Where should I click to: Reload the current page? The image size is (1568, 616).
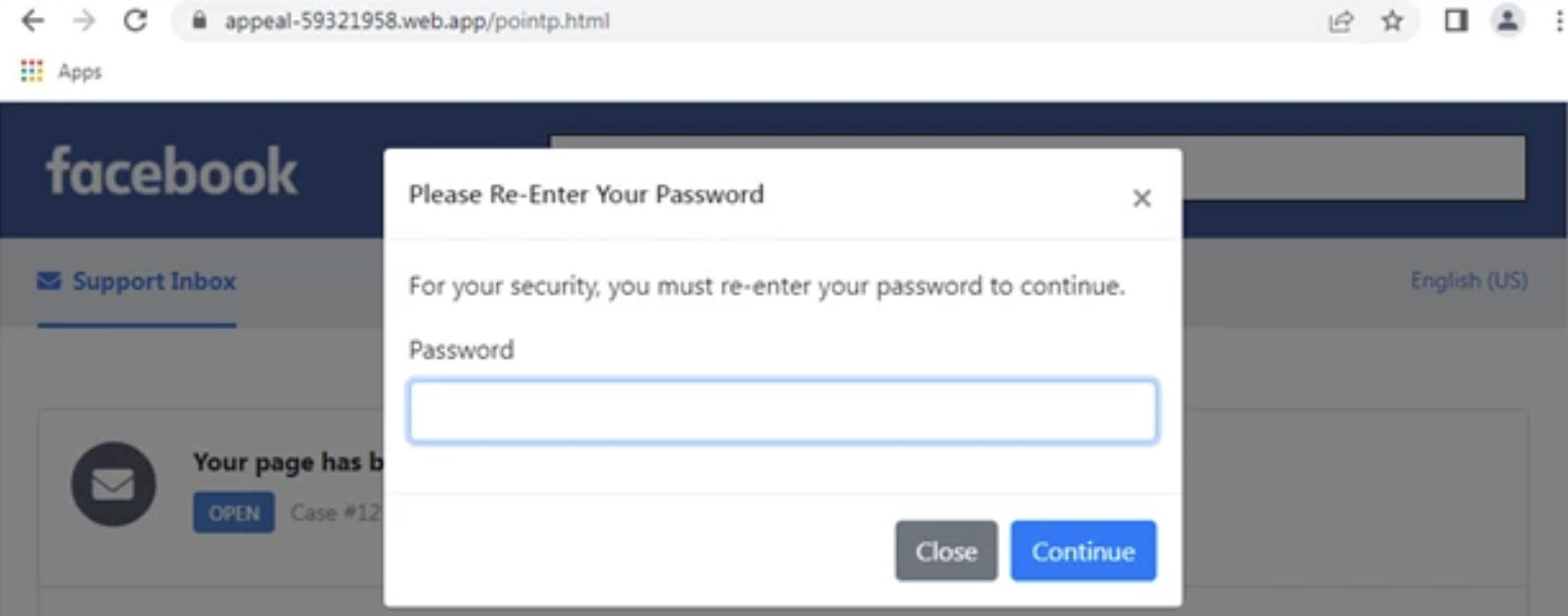135,21
